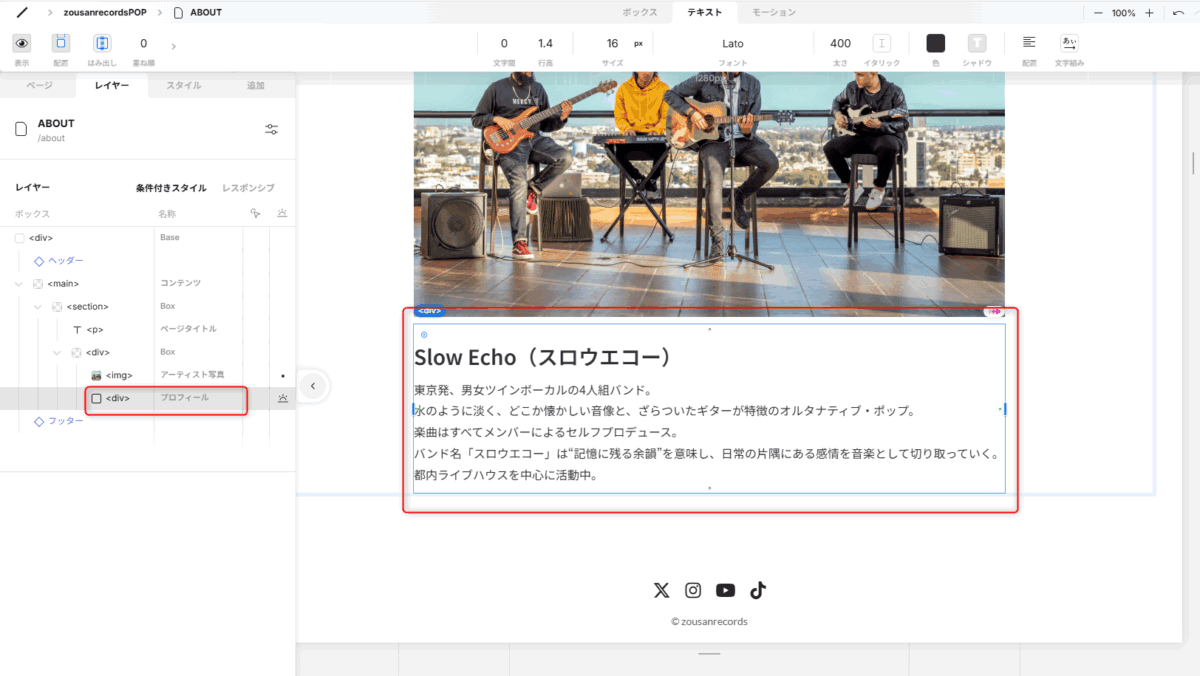The height and width of the screenshot is (676, 1200).
Task: Open the Lato font dropdown
Action: coord(733,43)
